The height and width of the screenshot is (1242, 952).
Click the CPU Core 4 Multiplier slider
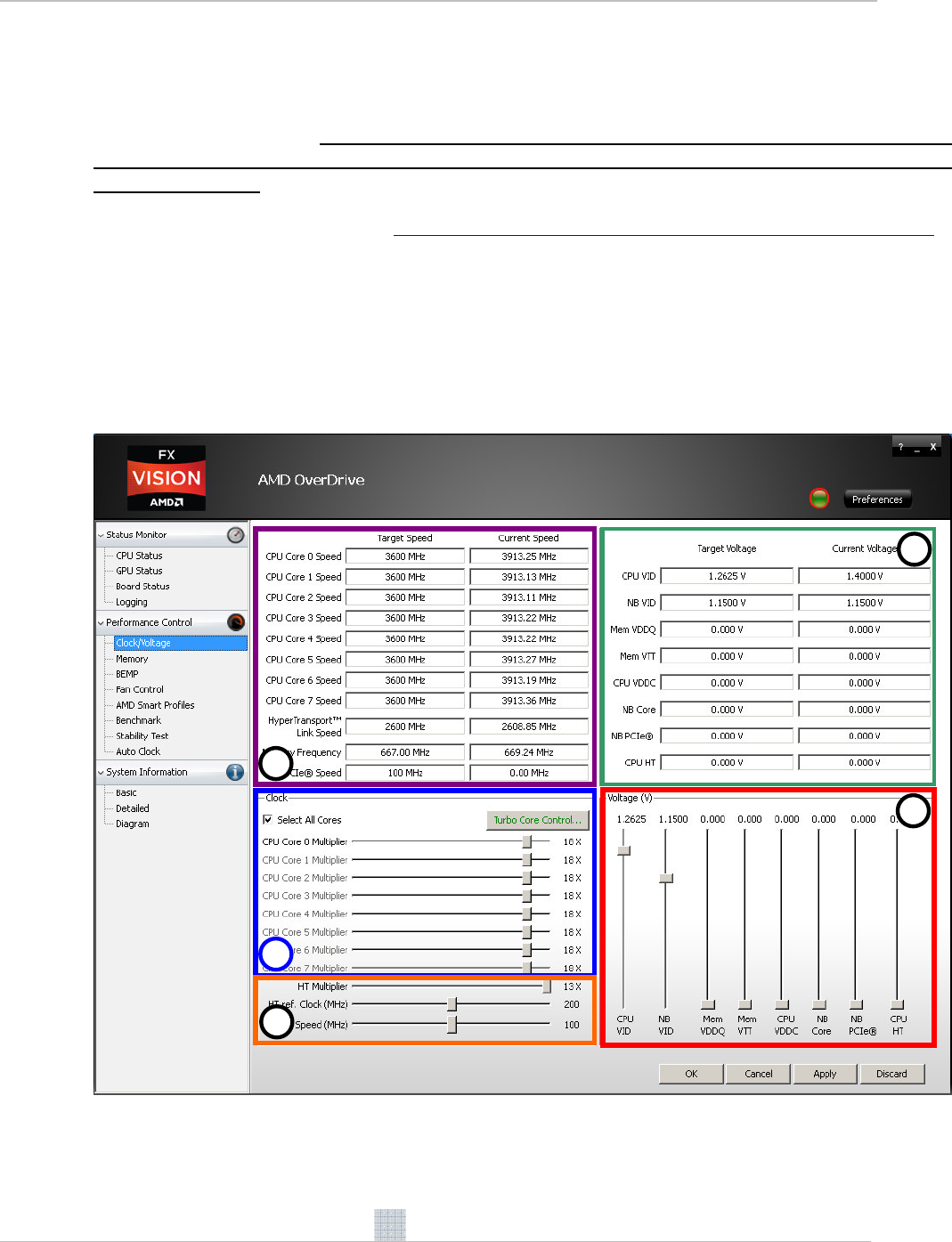point(526,913)
